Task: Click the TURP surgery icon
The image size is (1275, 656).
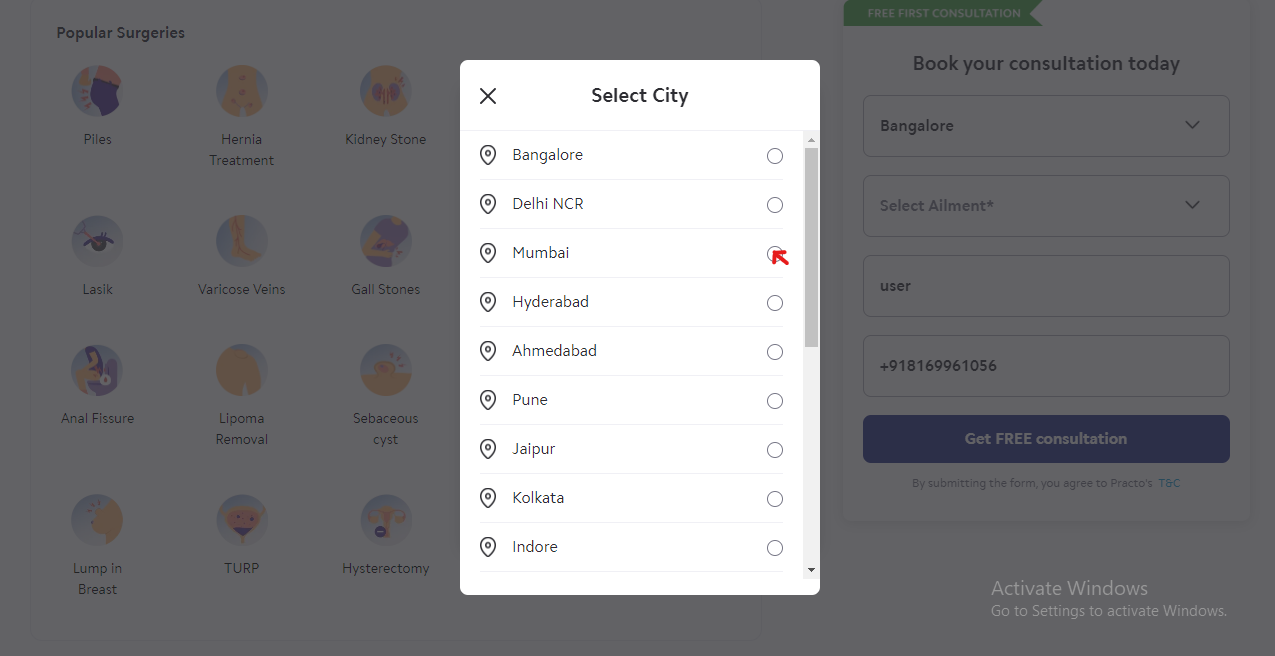Action: [241, 520]
